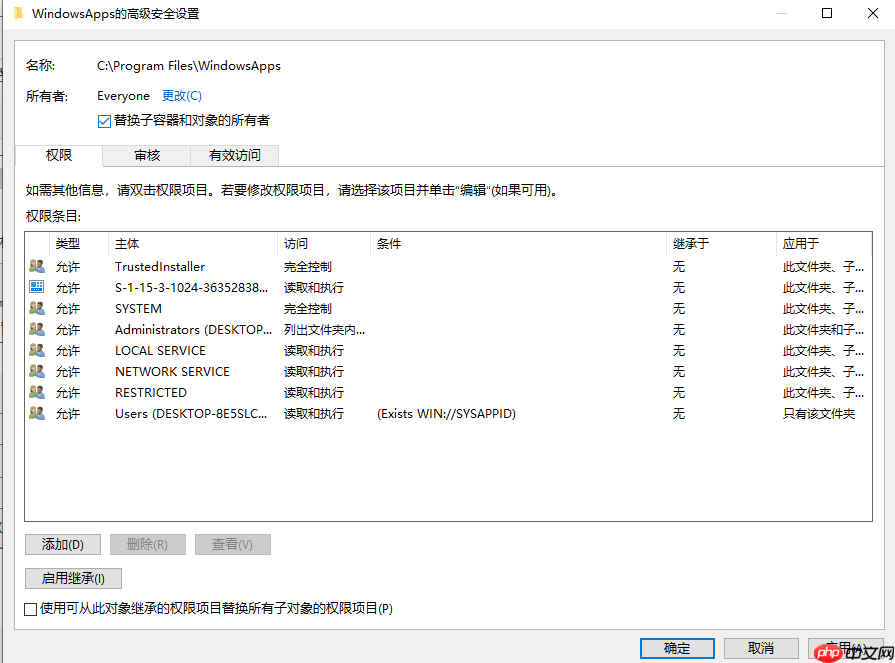Toggle 替换子容器和对象的所有者 checkbox
This screenshot has width=895, height=663.
[104, 121]
